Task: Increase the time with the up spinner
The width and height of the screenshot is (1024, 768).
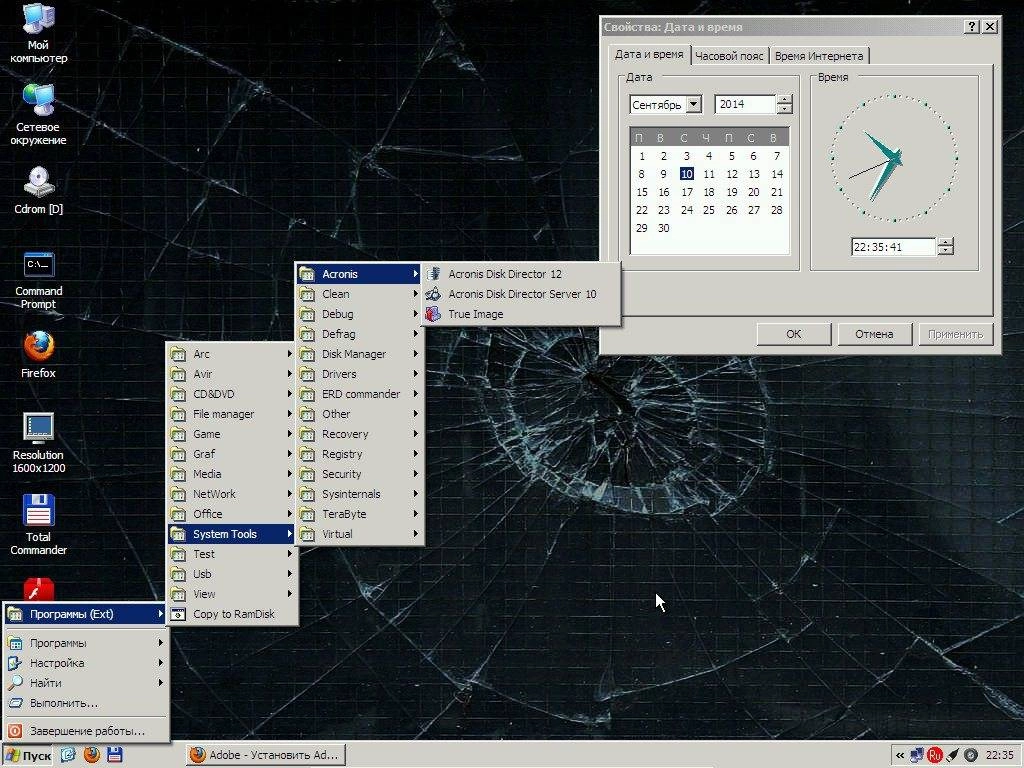Action: click(945, 242)
